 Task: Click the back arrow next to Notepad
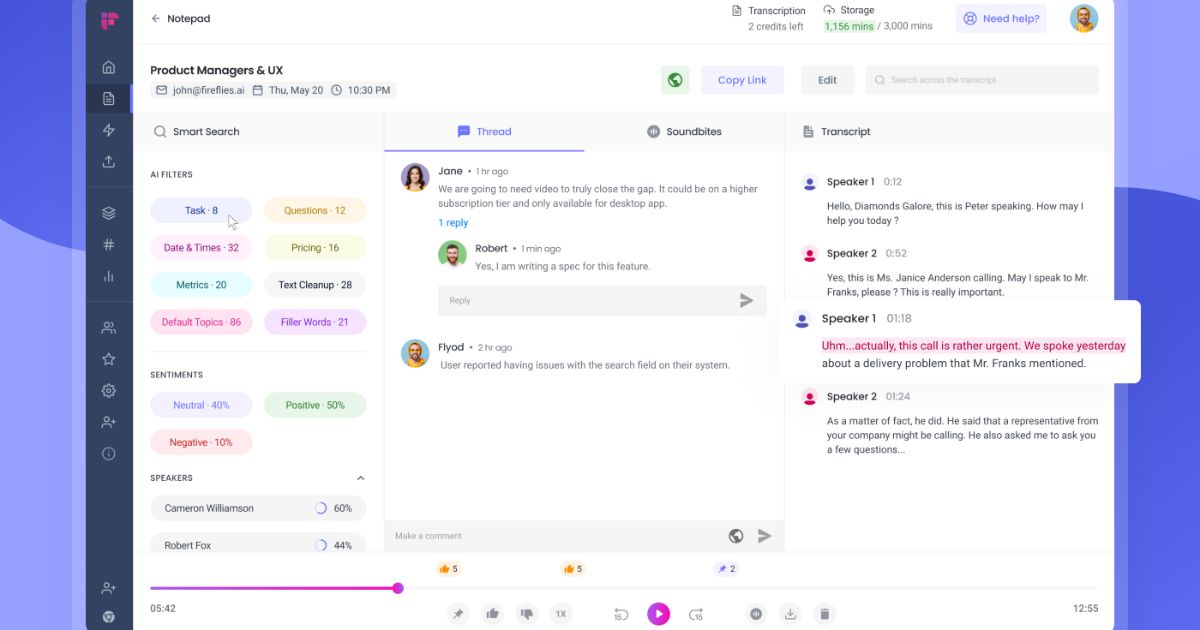click(x=155, y=18)
